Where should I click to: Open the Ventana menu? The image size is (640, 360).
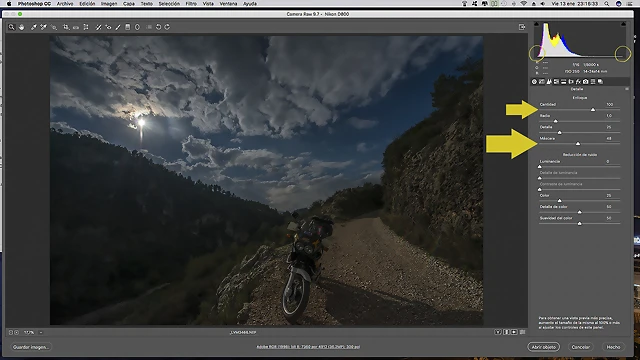[x=229, y=4]
